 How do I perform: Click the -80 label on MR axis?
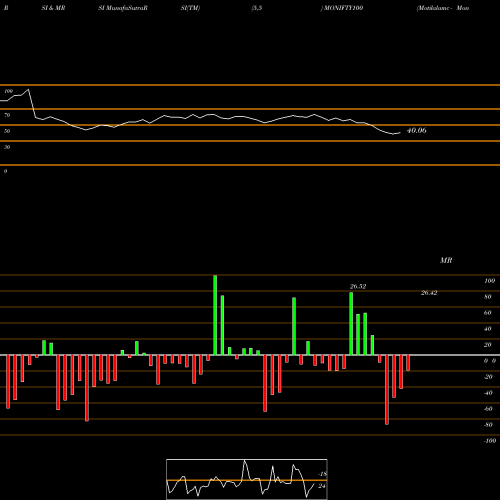point(488,425)
